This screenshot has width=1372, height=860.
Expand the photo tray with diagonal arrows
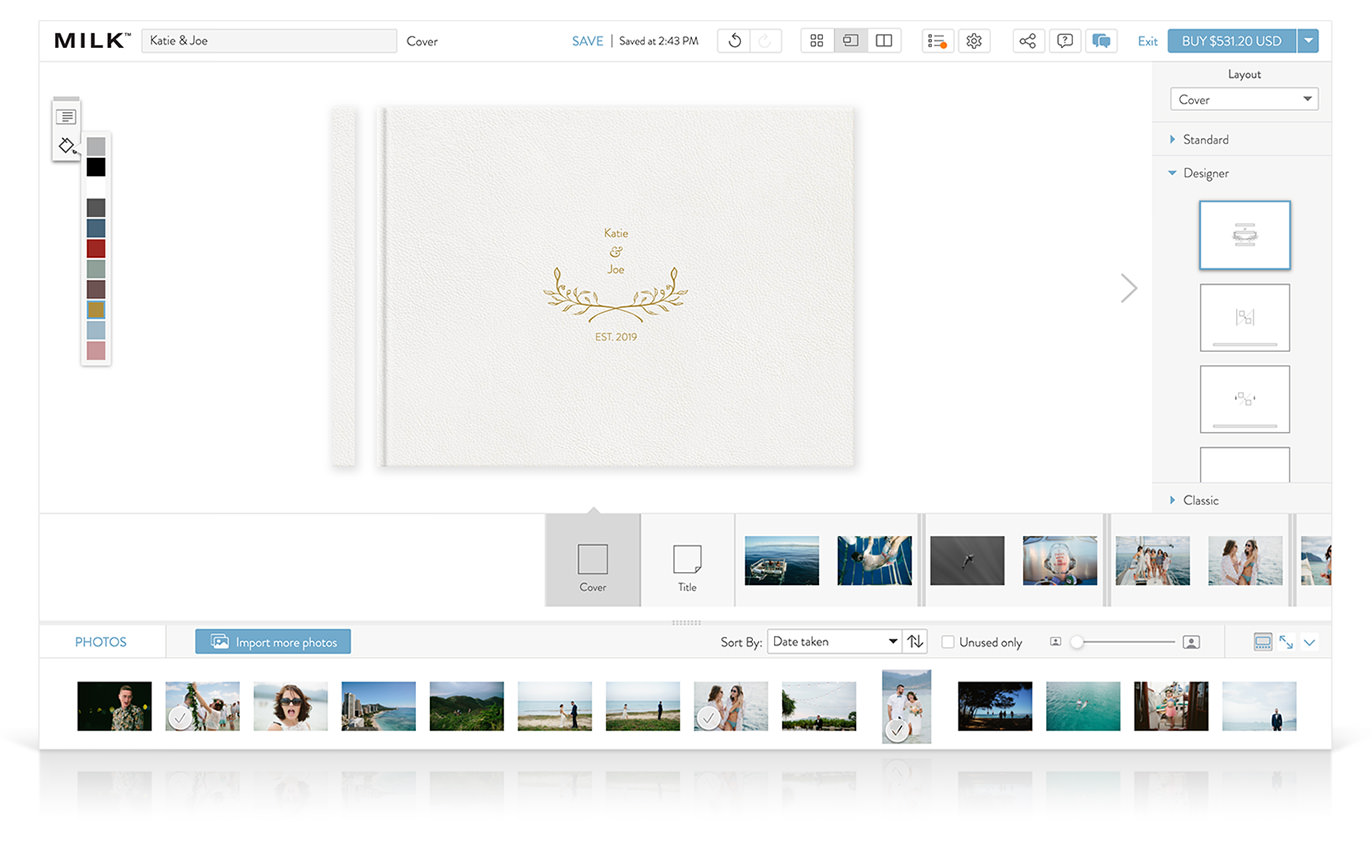(1286, 642)
